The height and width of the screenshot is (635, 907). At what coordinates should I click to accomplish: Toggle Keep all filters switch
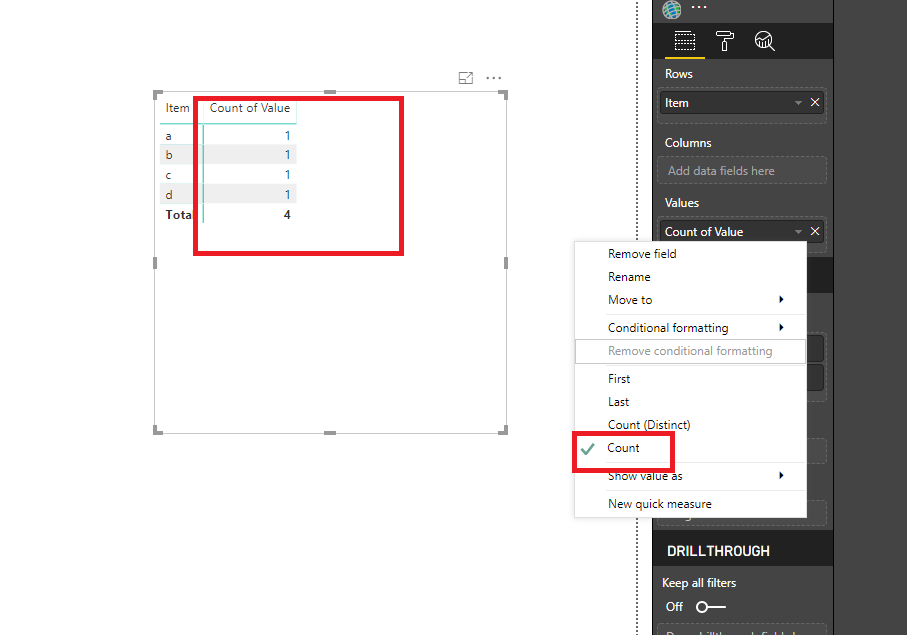pos(711,607)
